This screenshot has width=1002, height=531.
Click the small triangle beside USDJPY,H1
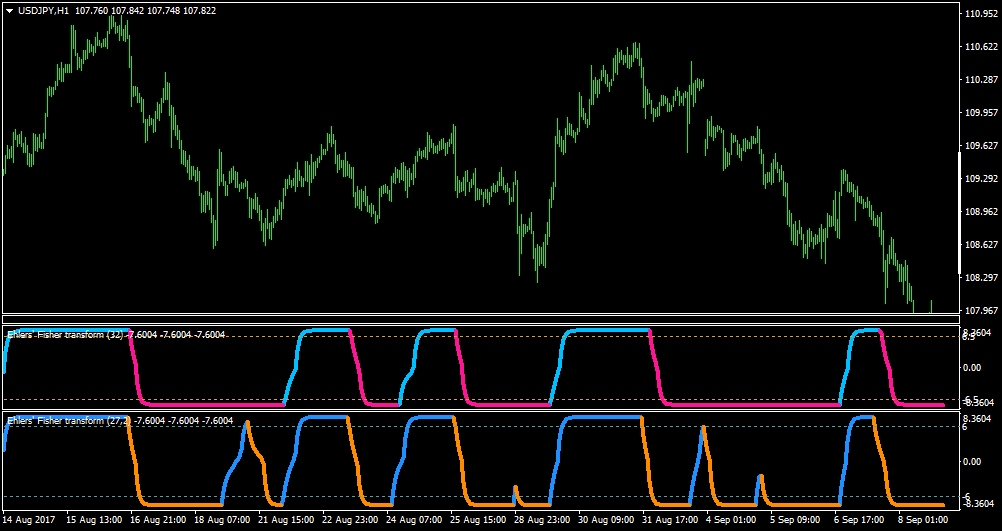pos(10,11)
